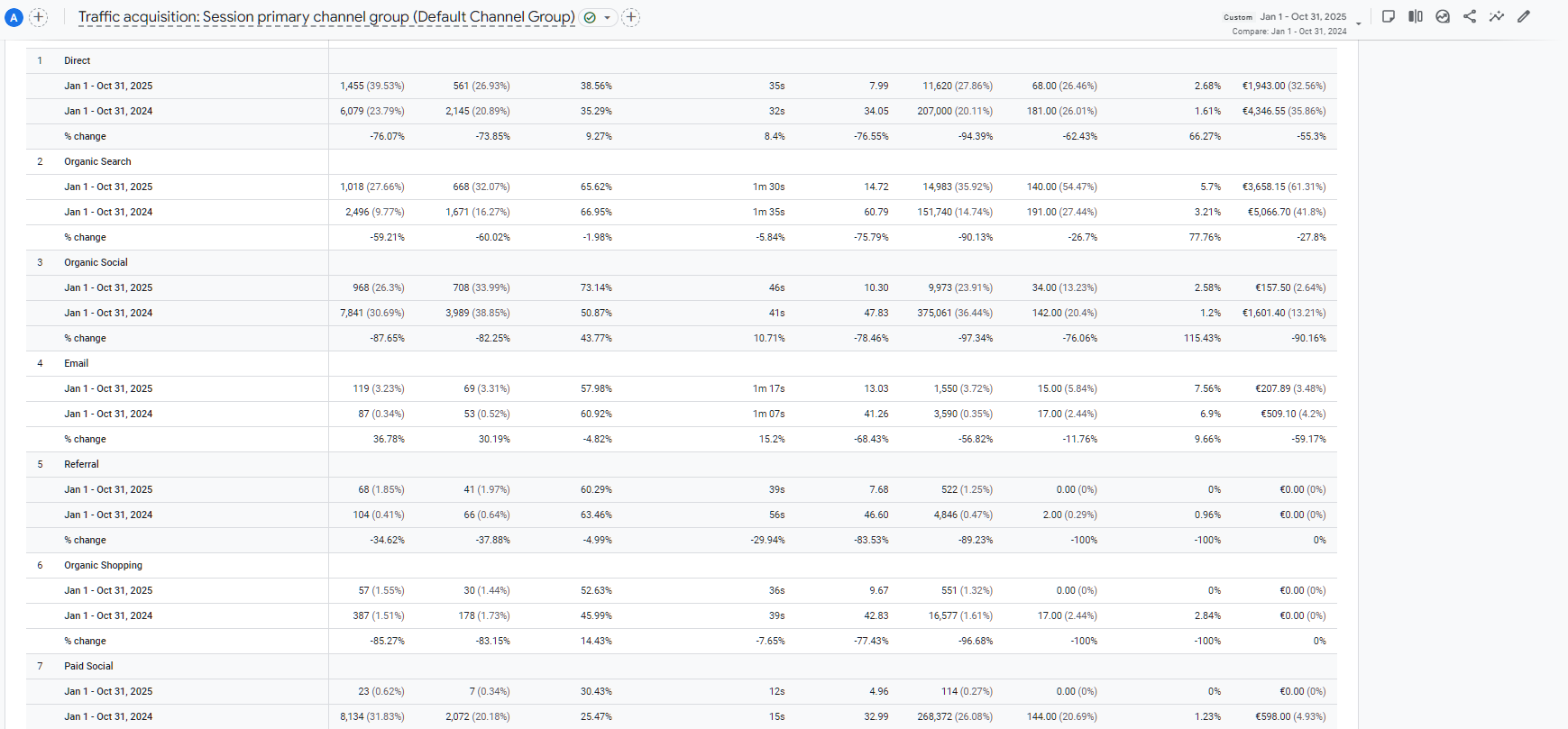Viewport: 1568px width, 729px height.
Task: Select the Organic Search channel row
Action: [x=97, y=161]
